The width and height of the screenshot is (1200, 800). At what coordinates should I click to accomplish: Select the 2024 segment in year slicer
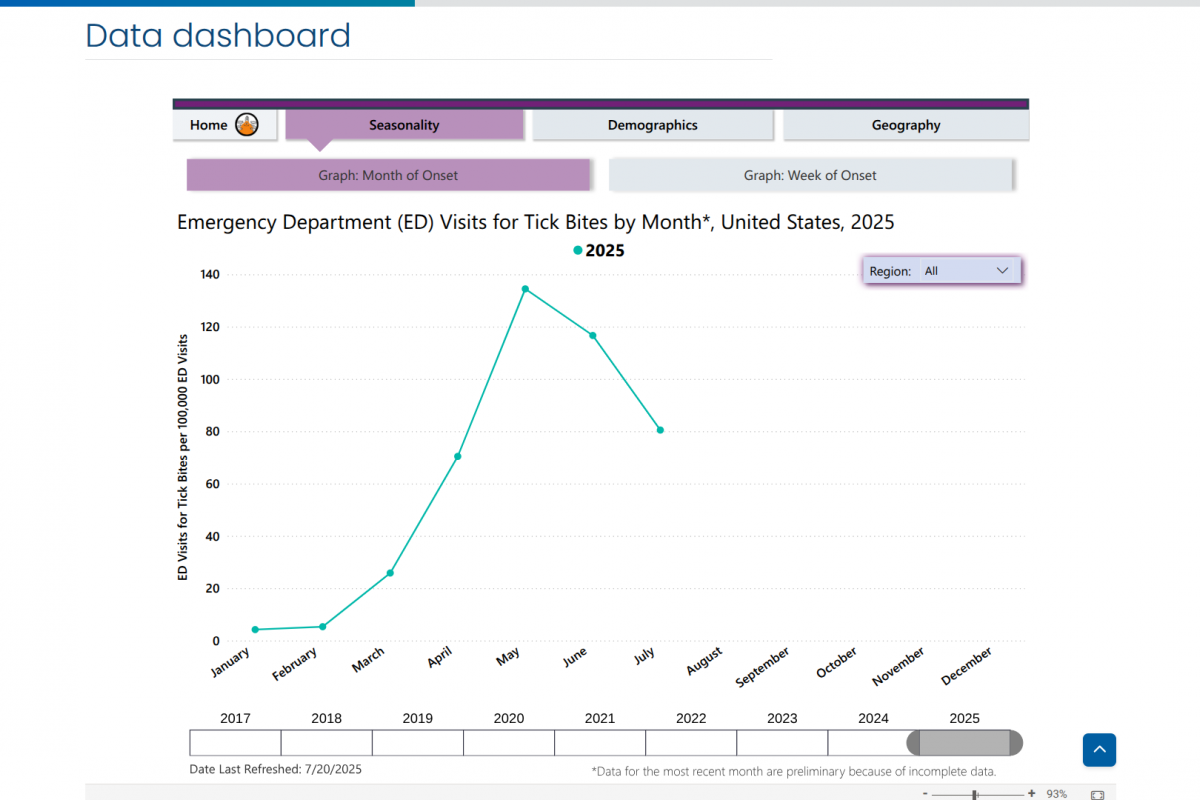tap(868, 743)
